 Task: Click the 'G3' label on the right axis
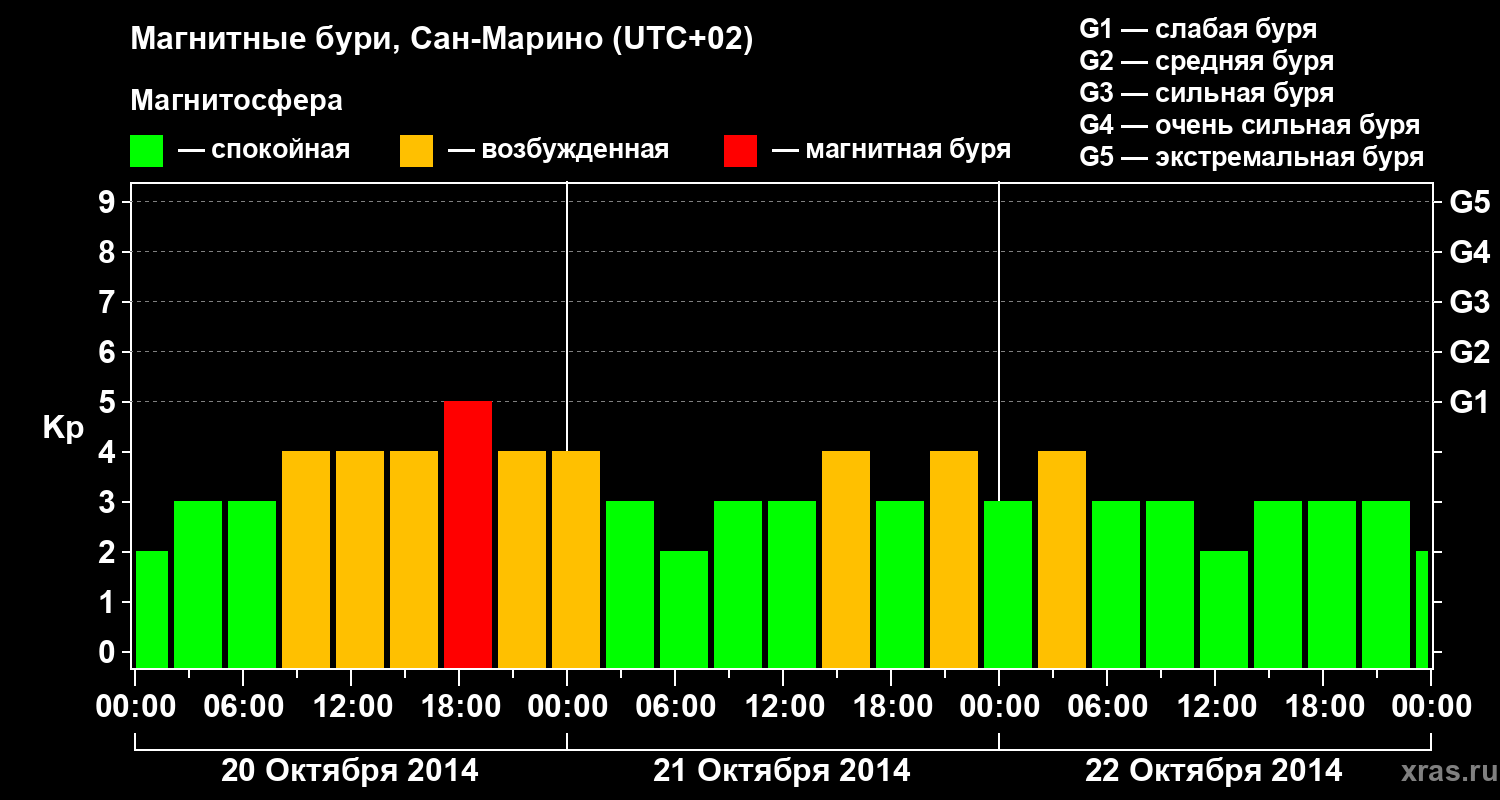pos(1469,303)
